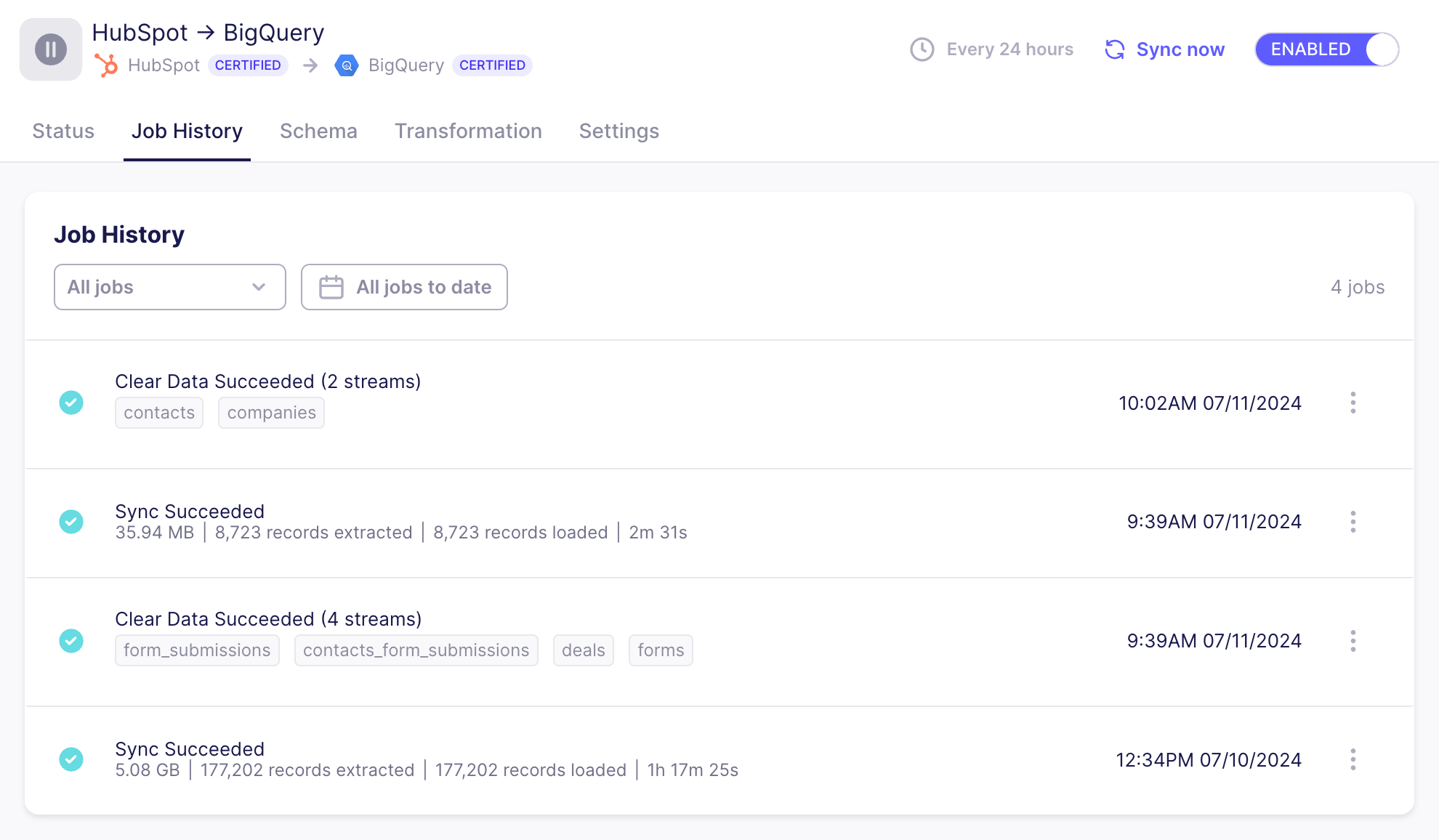Click the CERTIFIED badge next to HubSpot
1439x840 pixels.
point(248,65)
